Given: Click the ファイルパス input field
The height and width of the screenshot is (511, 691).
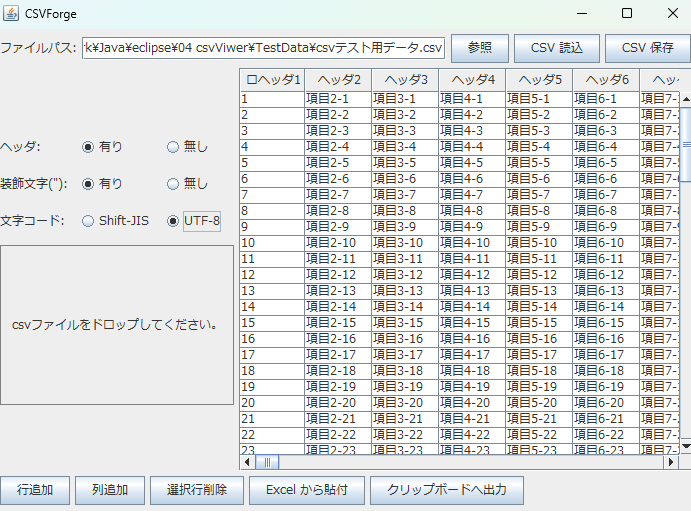Looking at the screenshot, I should [x=264, y=48].
